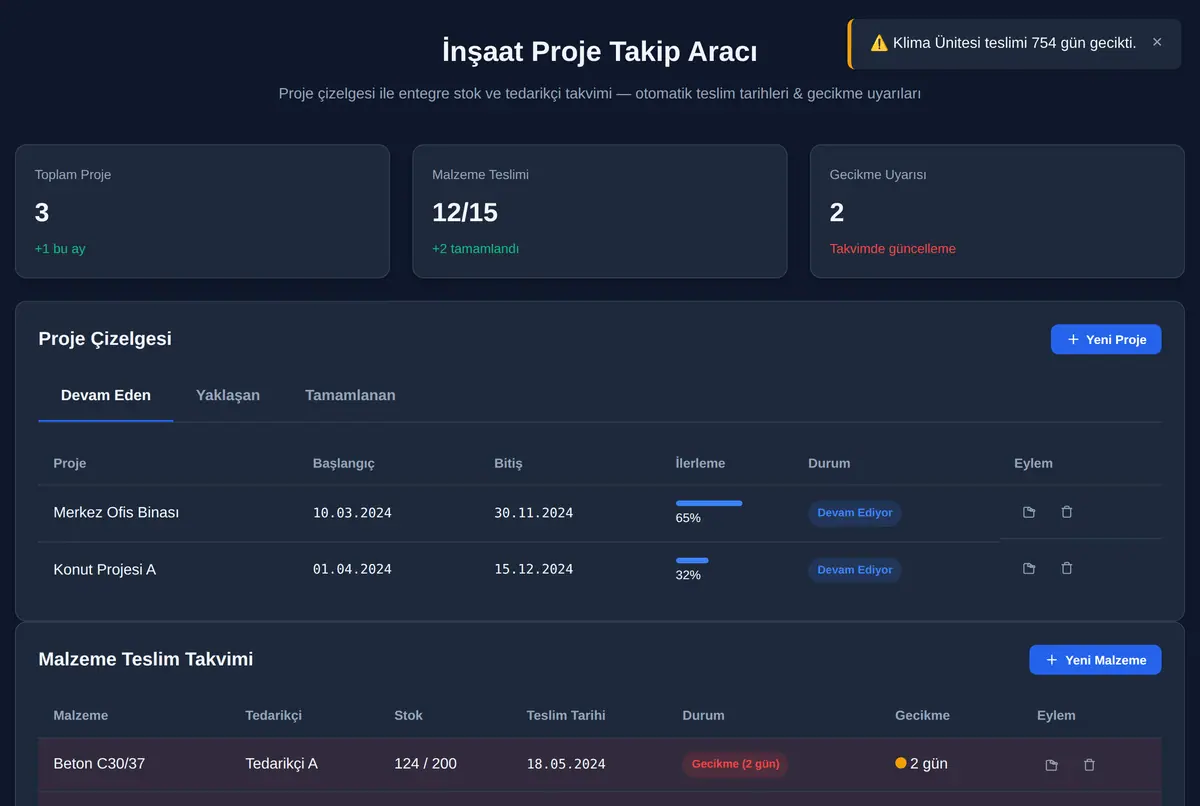
Task: Click the +1 bu ay text
Action: click(x=60, y=249)
